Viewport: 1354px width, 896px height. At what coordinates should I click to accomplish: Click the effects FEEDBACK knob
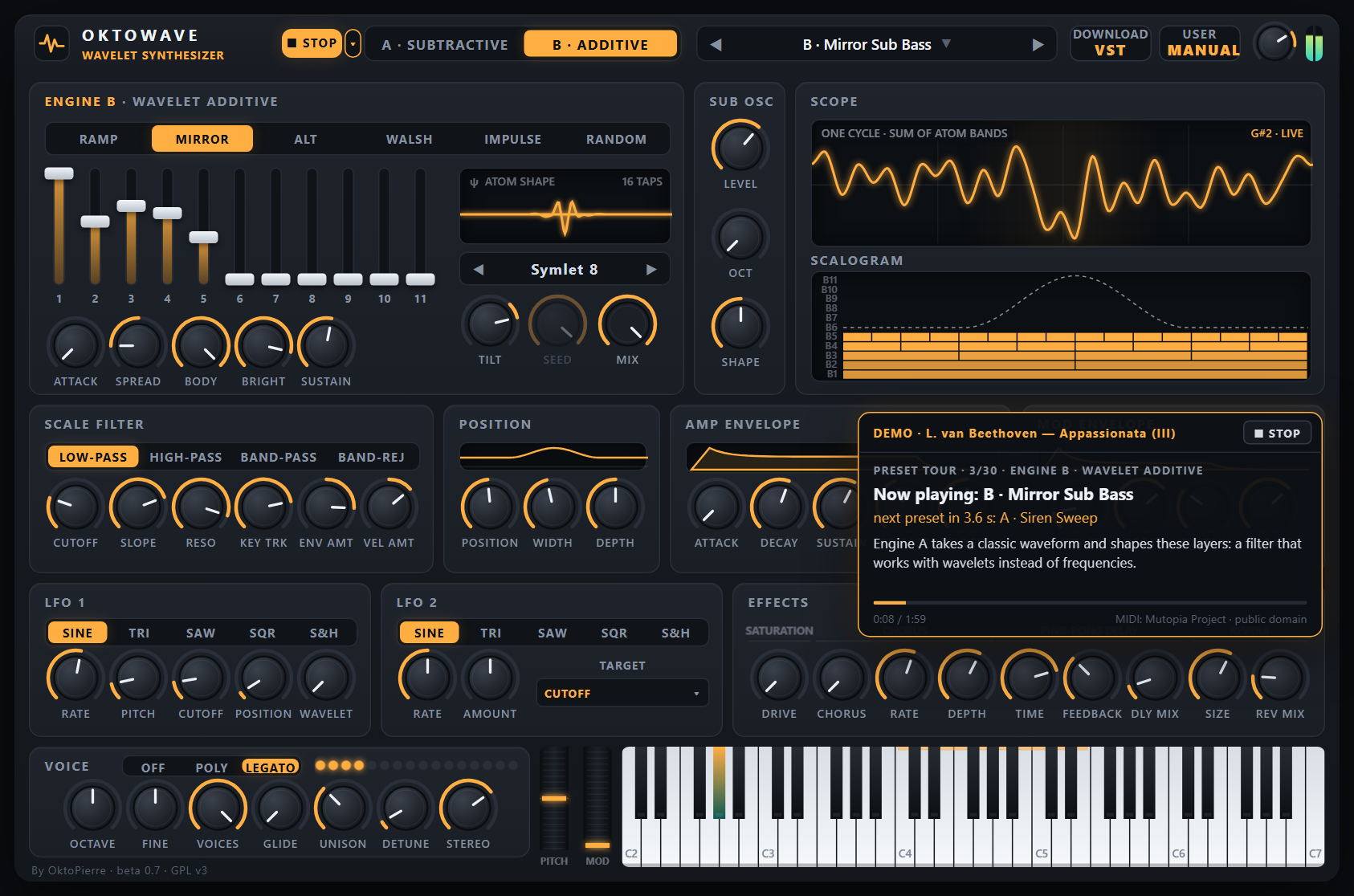[1091, 677]
